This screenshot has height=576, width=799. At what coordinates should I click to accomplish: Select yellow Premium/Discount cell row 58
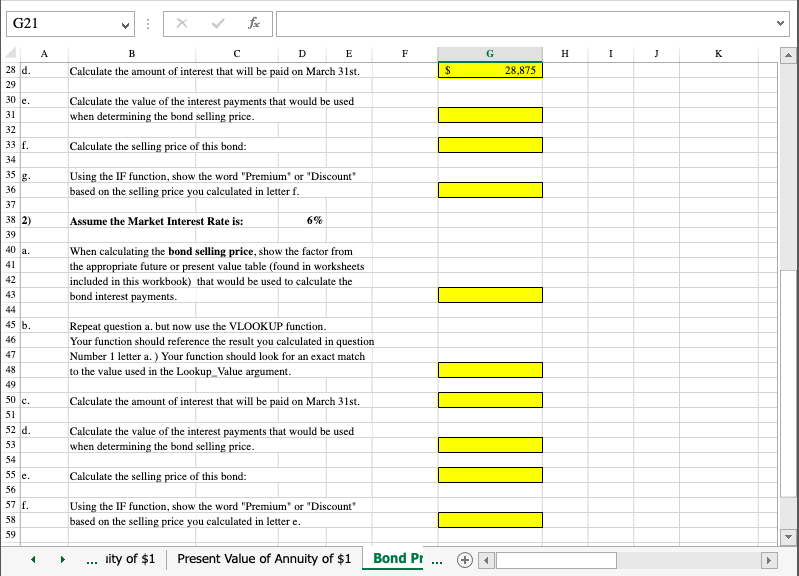(490, 520)
